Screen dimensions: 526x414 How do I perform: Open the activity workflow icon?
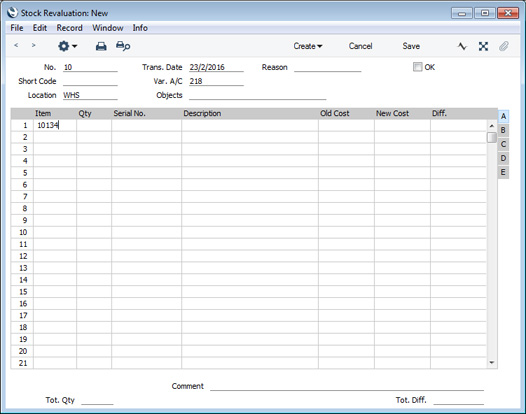point(462,46)
